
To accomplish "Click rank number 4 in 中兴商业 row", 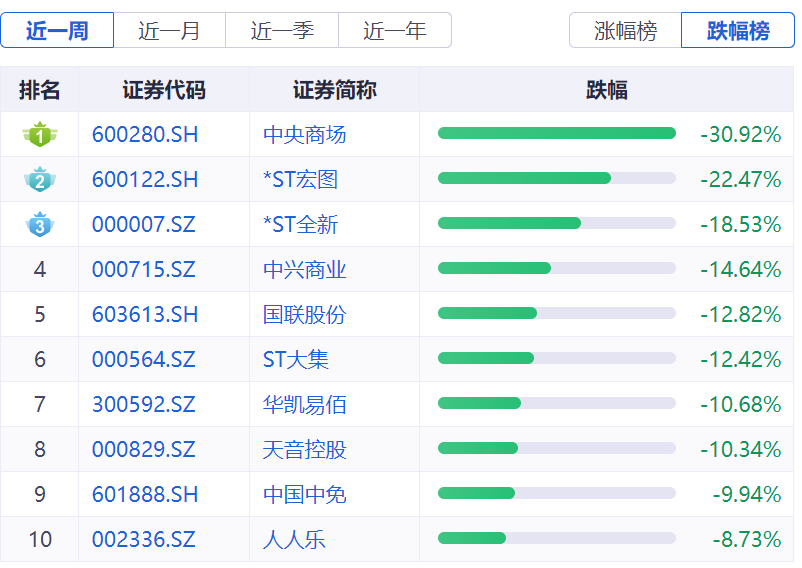I will pyautogui.click(x=40, y=270).
